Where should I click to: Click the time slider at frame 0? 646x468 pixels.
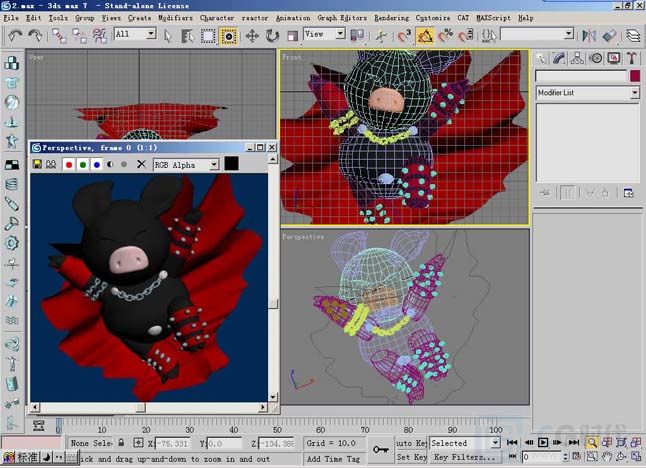[x=59, y=426]
